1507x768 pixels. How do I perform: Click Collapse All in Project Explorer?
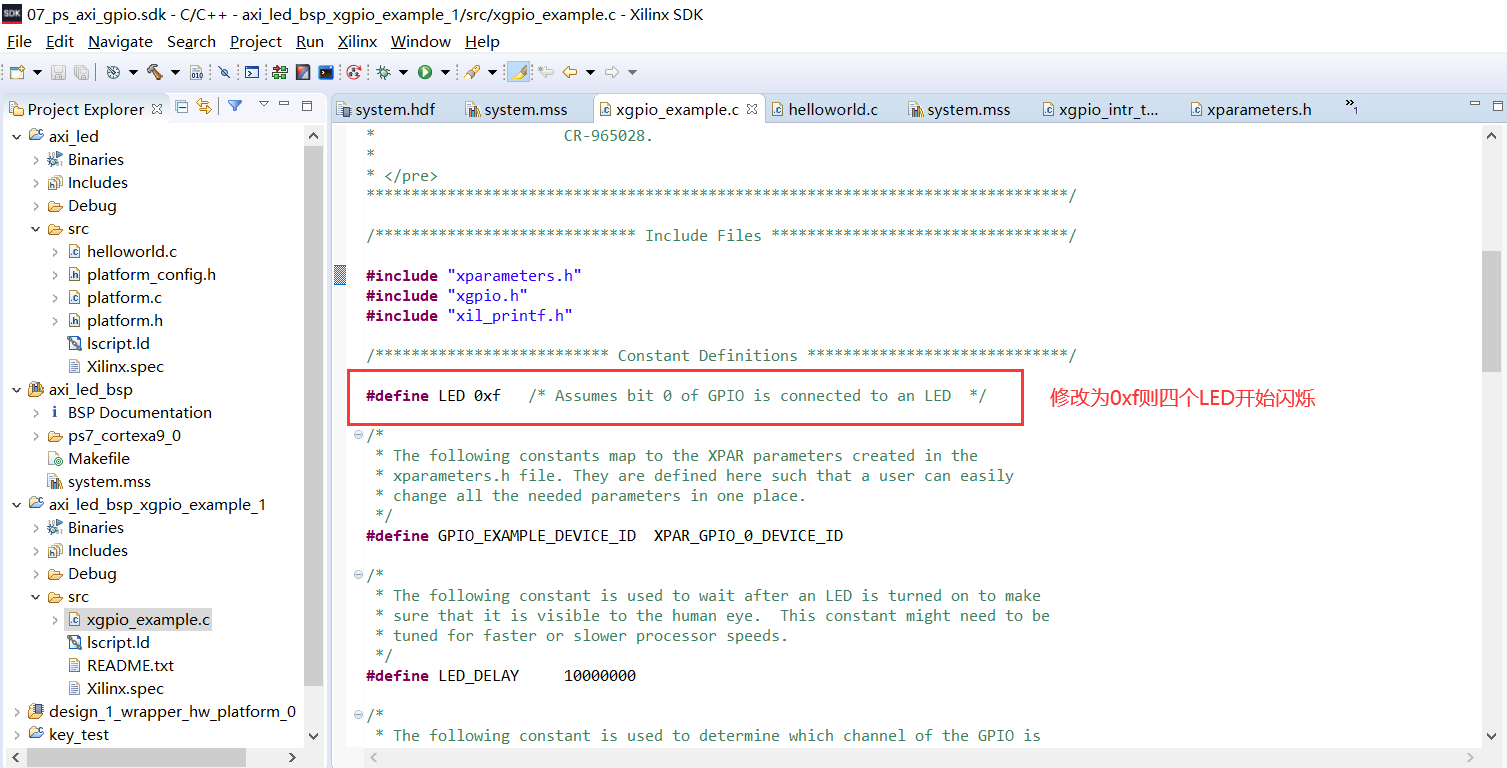coord(182,106)
